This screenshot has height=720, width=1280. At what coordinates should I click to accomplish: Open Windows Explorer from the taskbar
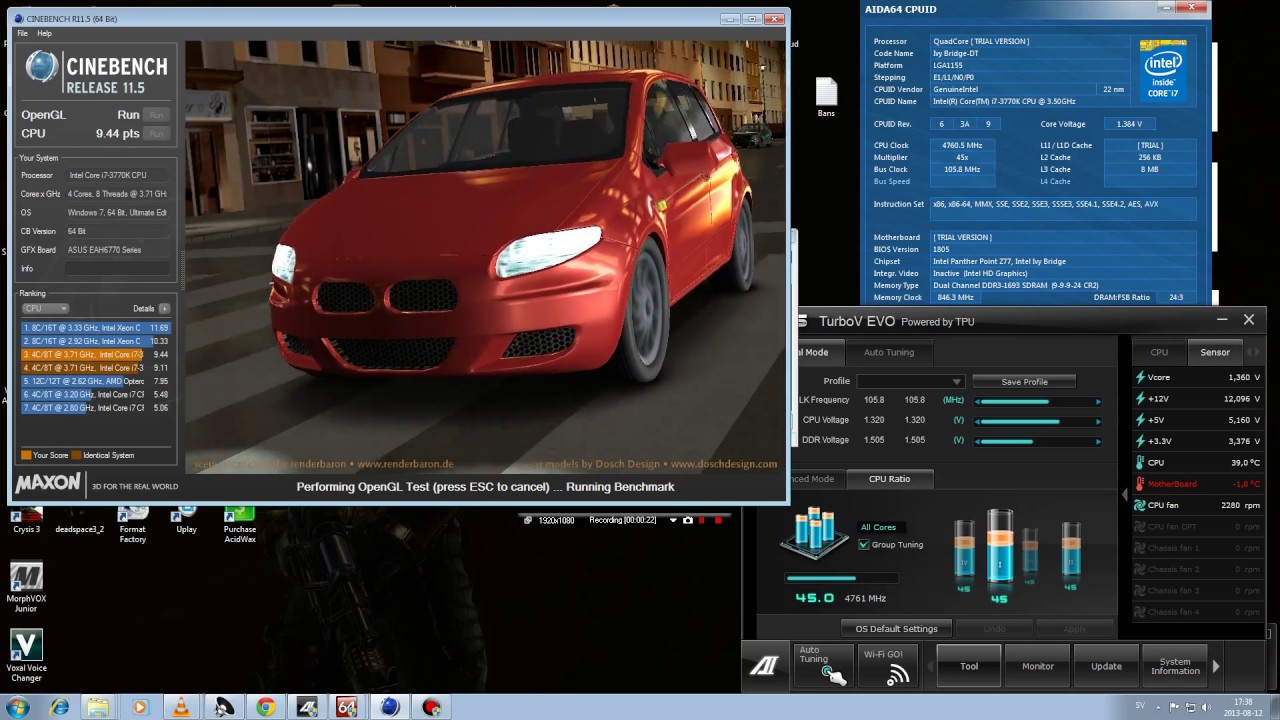98,707
